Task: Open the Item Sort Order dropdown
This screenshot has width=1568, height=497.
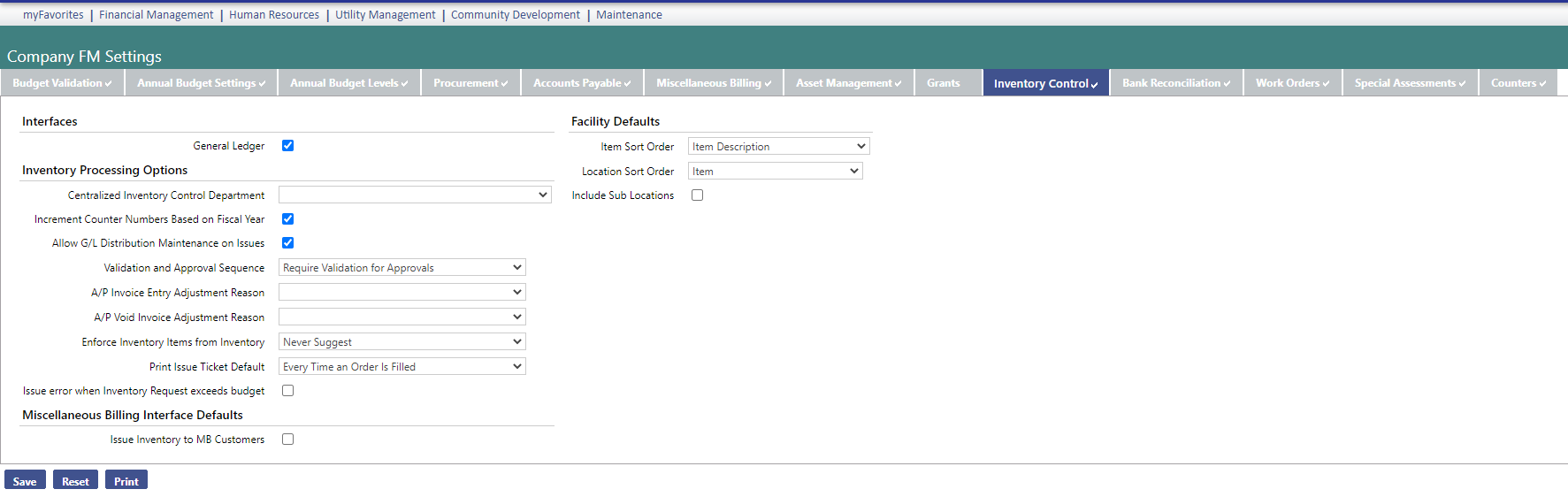Action: 778,147
